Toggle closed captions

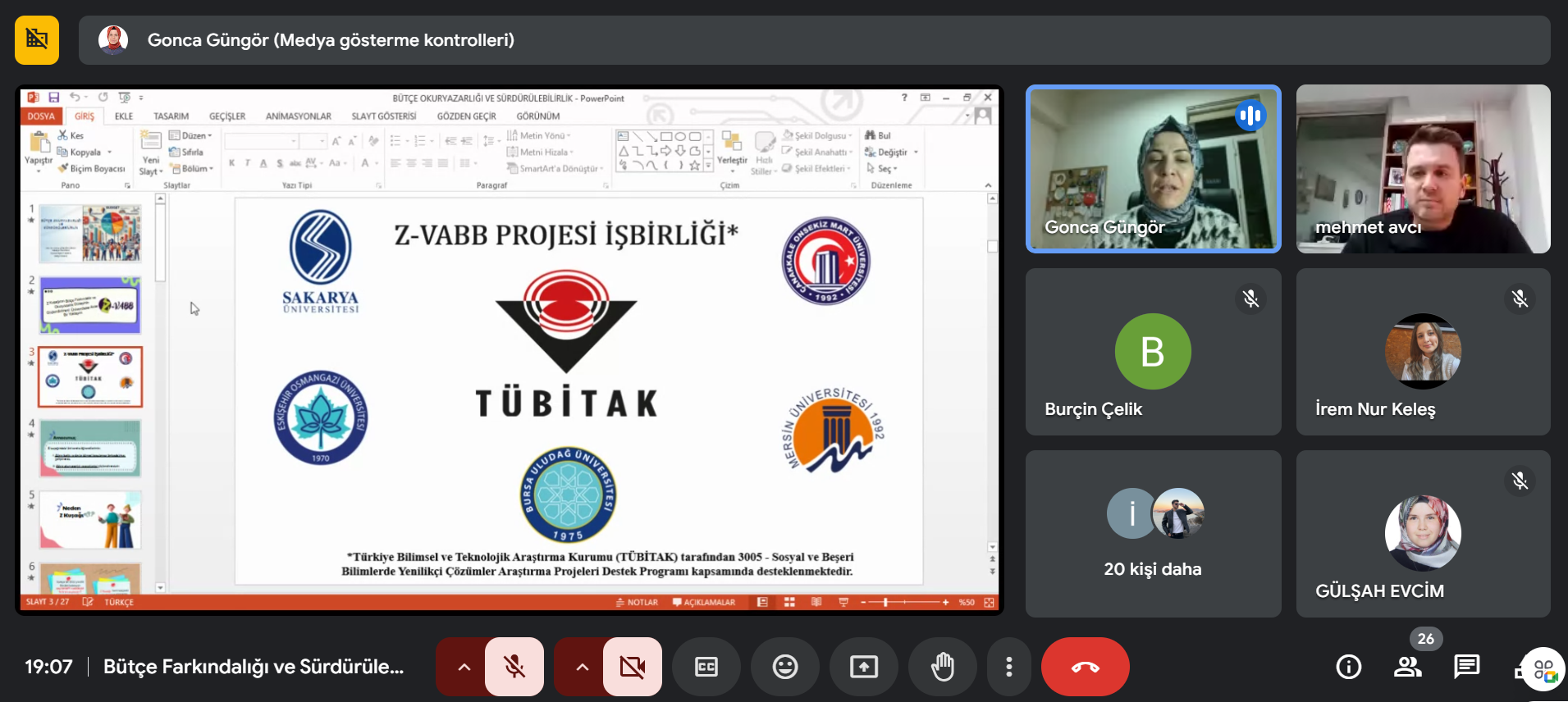tap(706, 667)
